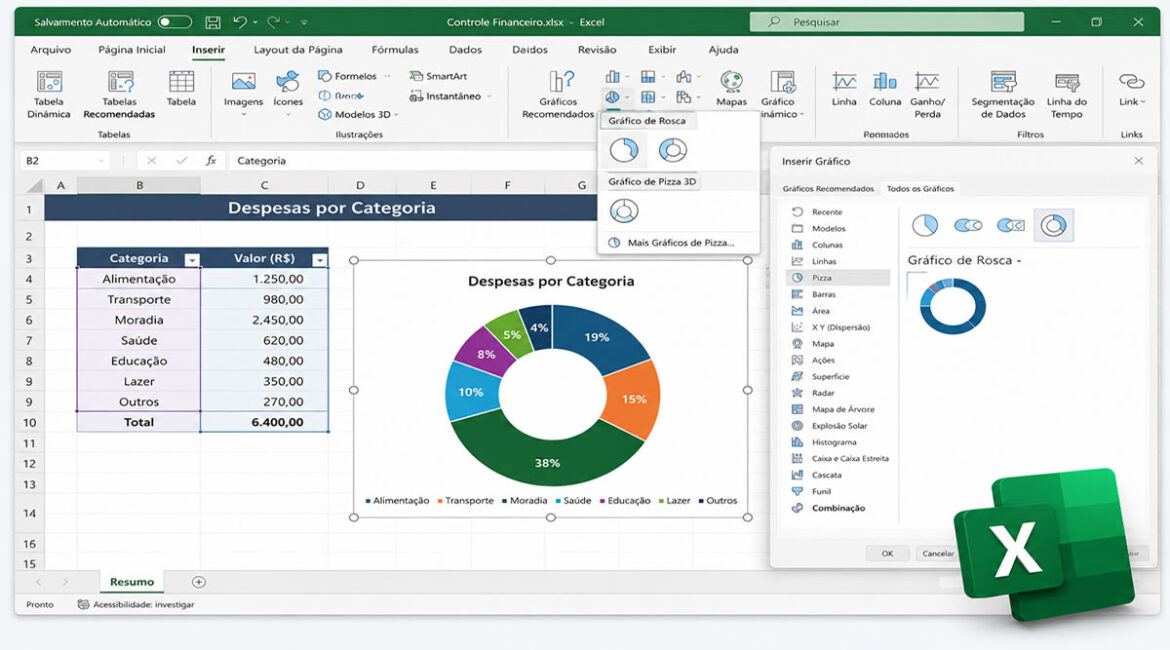
Task: Choose the Rosca subtype icon in dialog
Action: click(1053, 225)
